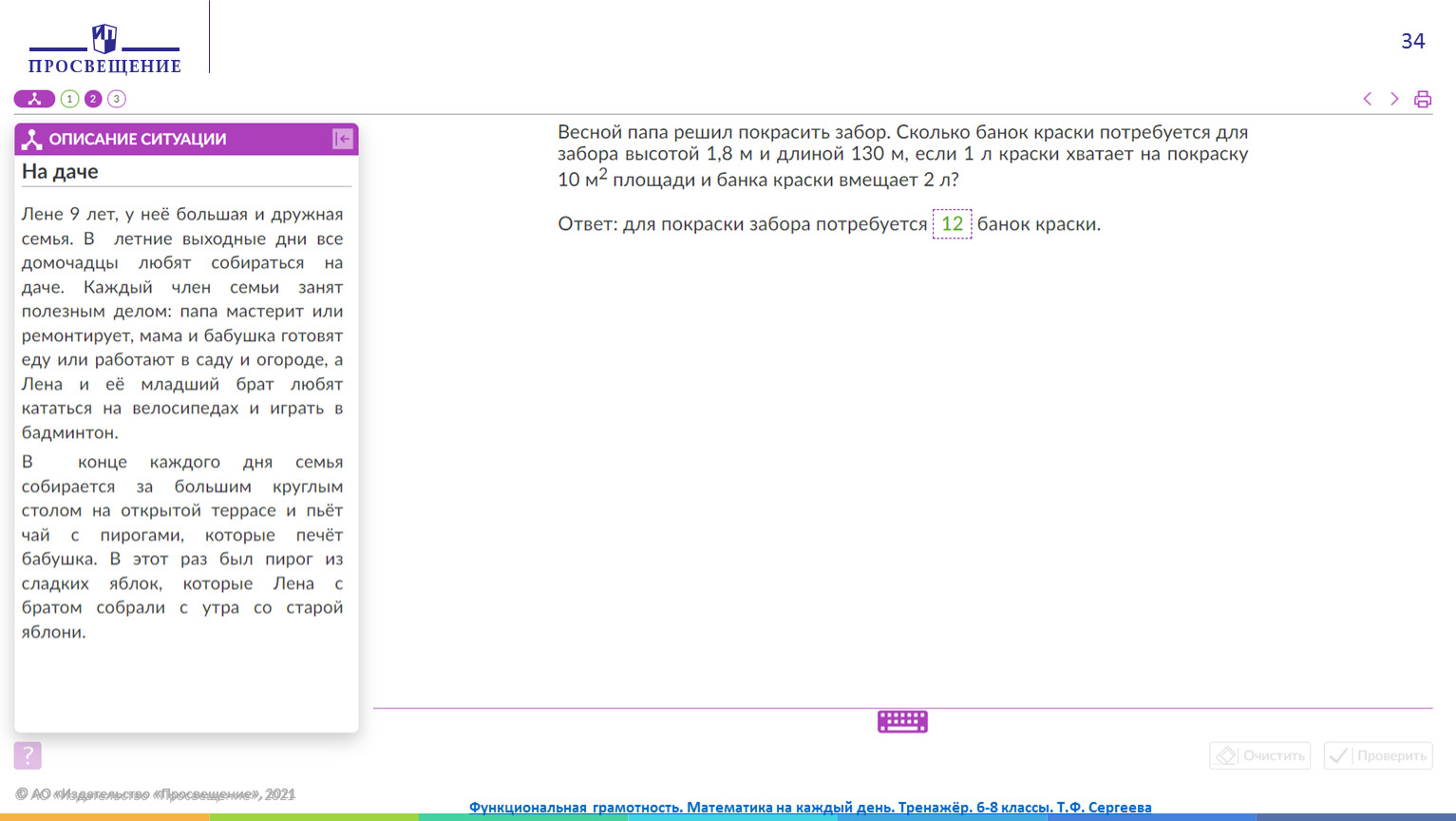Go to the previous page arrow
The image size is (1456, 821).
click(x=1368, y=99)
